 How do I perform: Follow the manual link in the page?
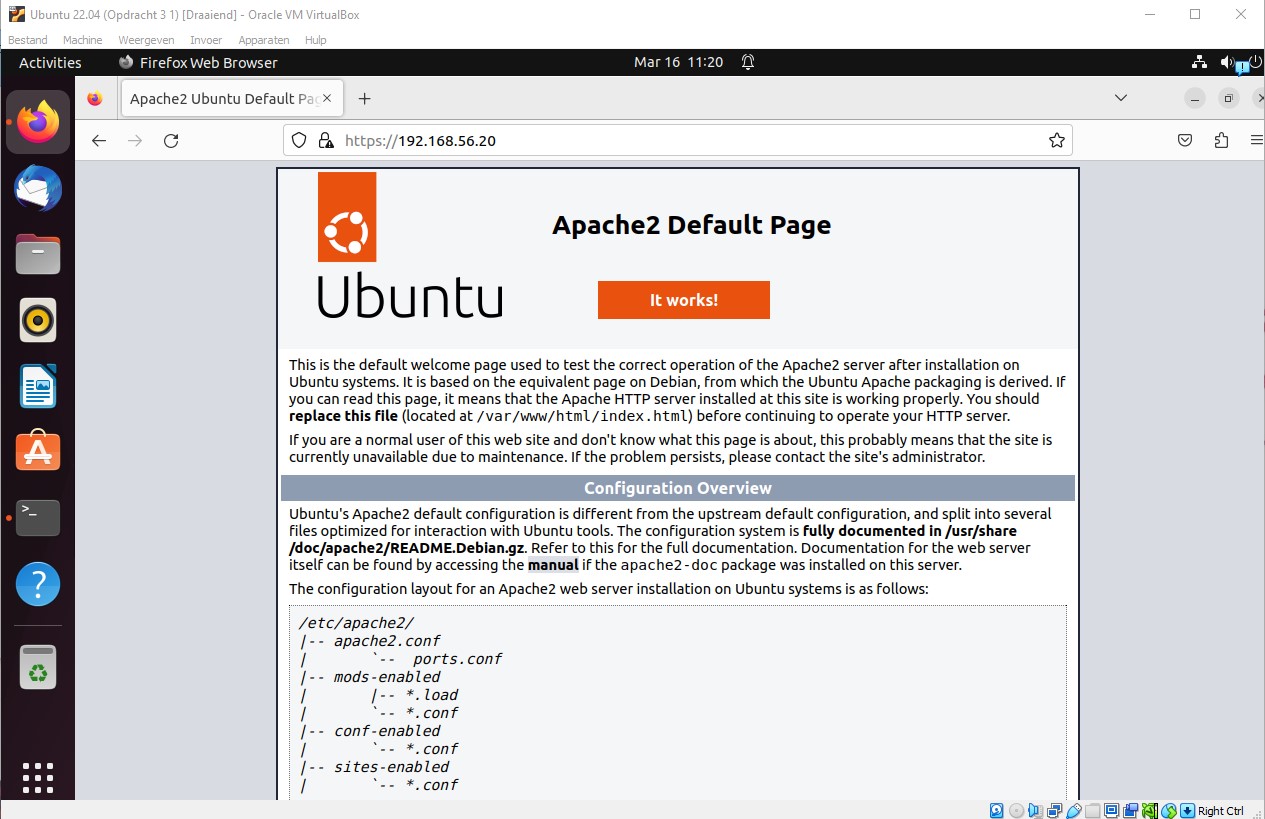coord(553,565)
